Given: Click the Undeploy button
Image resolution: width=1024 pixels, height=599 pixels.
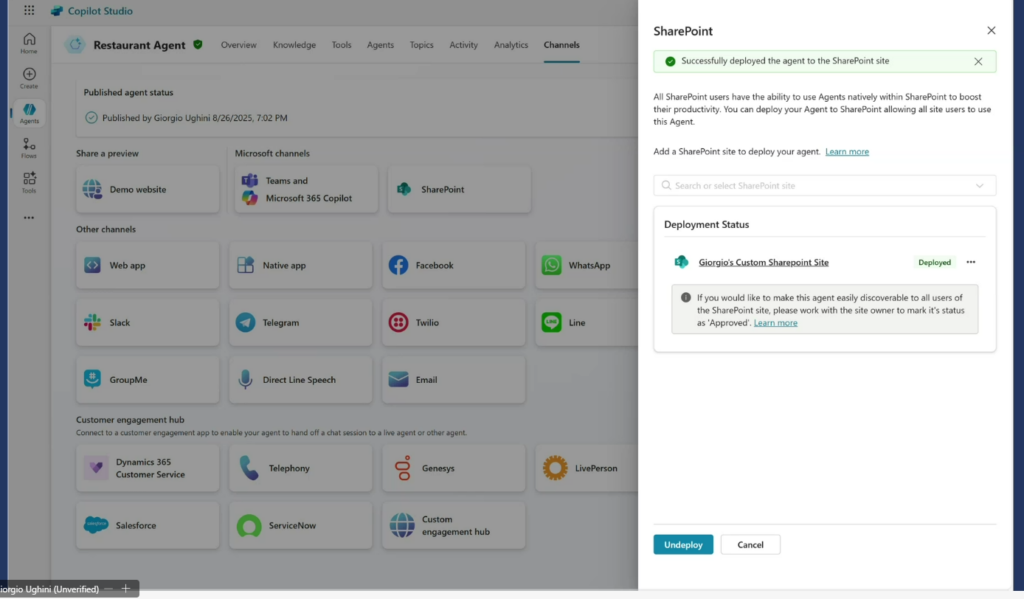Looking at the screenshot, I should coord(683,545).
